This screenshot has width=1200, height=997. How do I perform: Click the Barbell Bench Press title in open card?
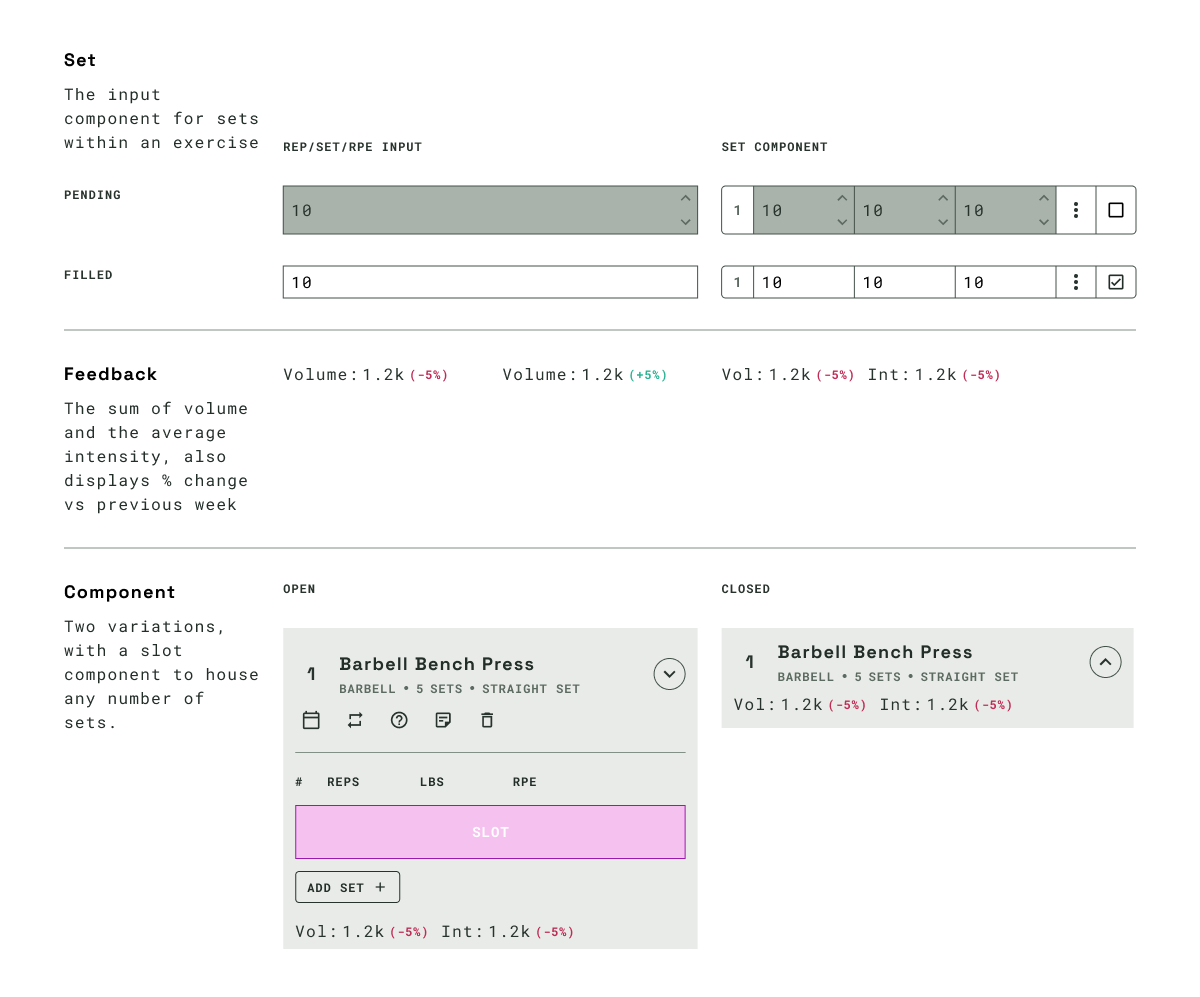(x=437, y=664)
